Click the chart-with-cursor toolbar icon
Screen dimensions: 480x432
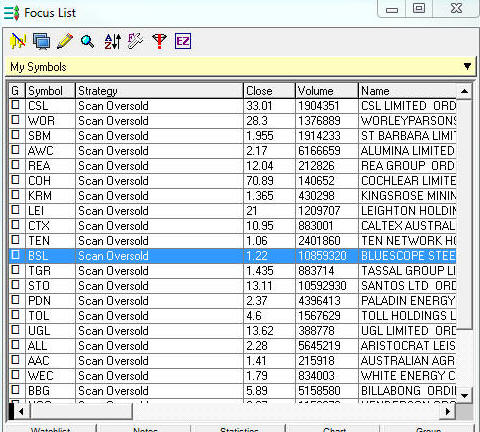(x=18, y=41)
